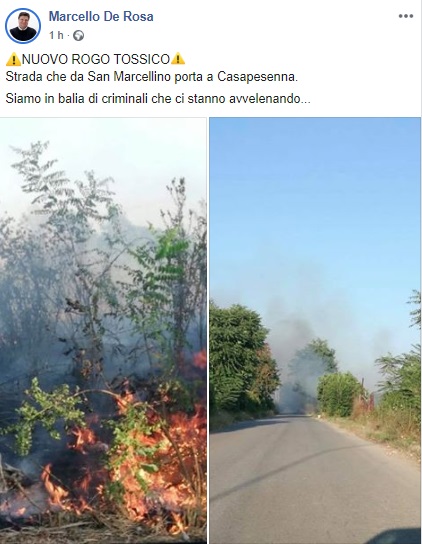This screenshot has width=422, height=544.
Task: Open Marcello De Rosa's profile picture
Action: 23,26
